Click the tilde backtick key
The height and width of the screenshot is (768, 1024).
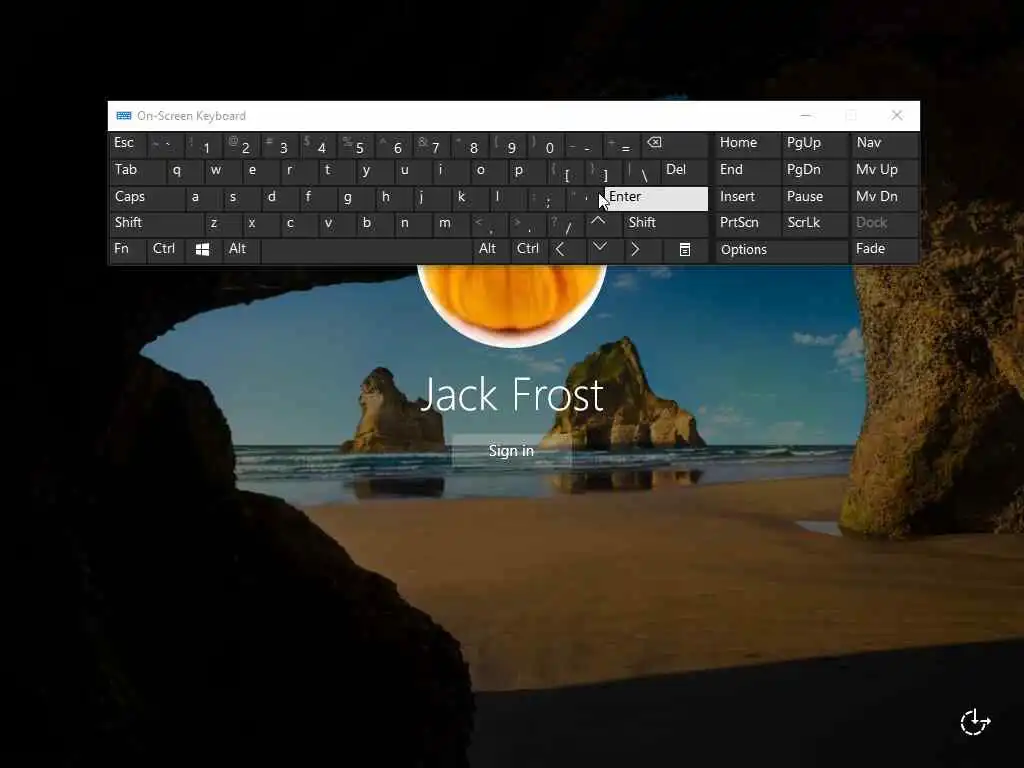coord(166,145)
